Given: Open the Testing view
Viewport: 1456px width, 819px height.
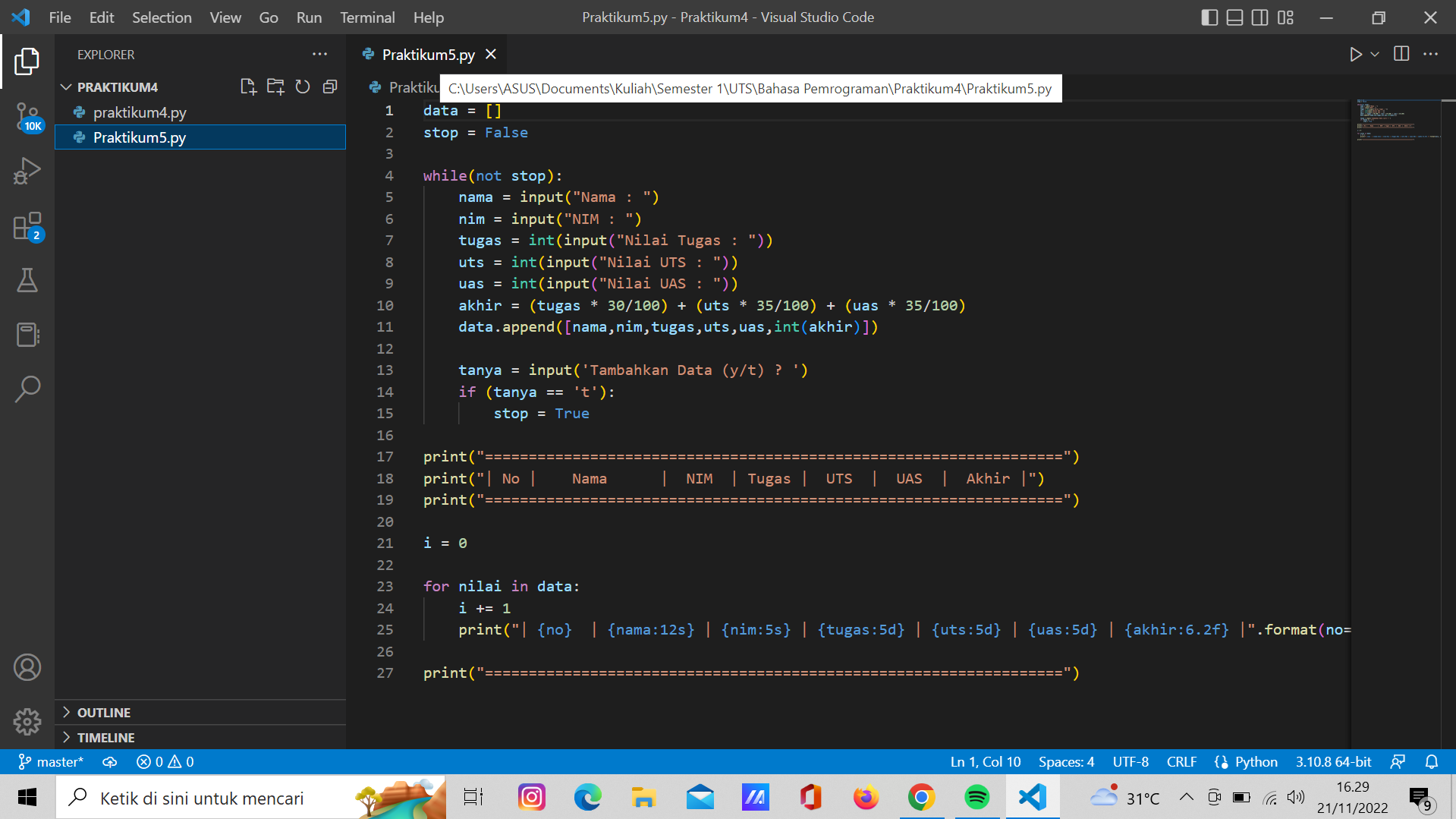Looking at the screenshot, I should point(27,280).
